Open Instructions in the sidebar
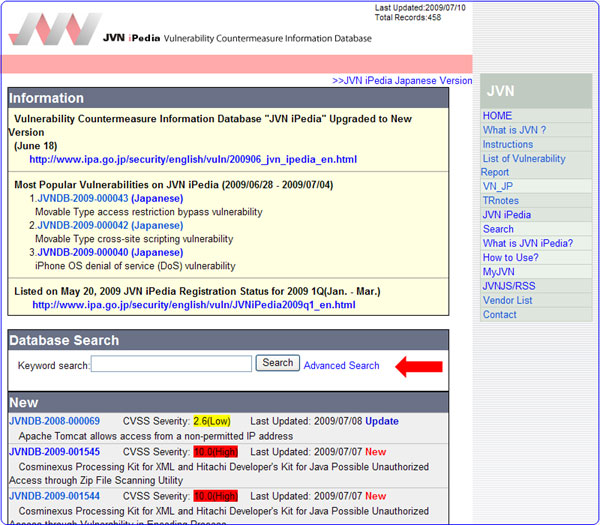 coord(508,144)
